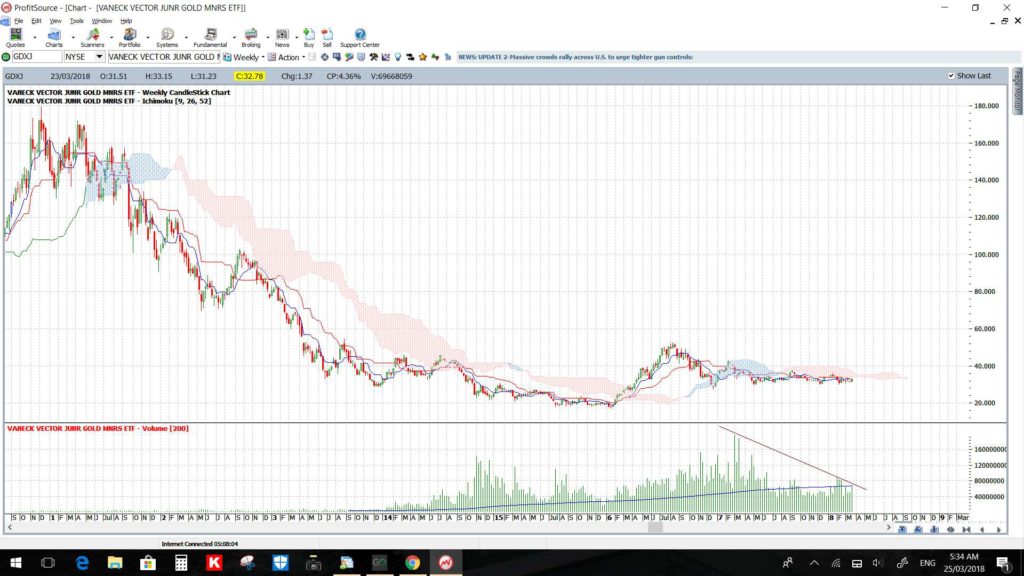Expand the Charts button dropdown arrow
Image resolution: width=1024 pixels, height=576 pixels.
[72, 38]
